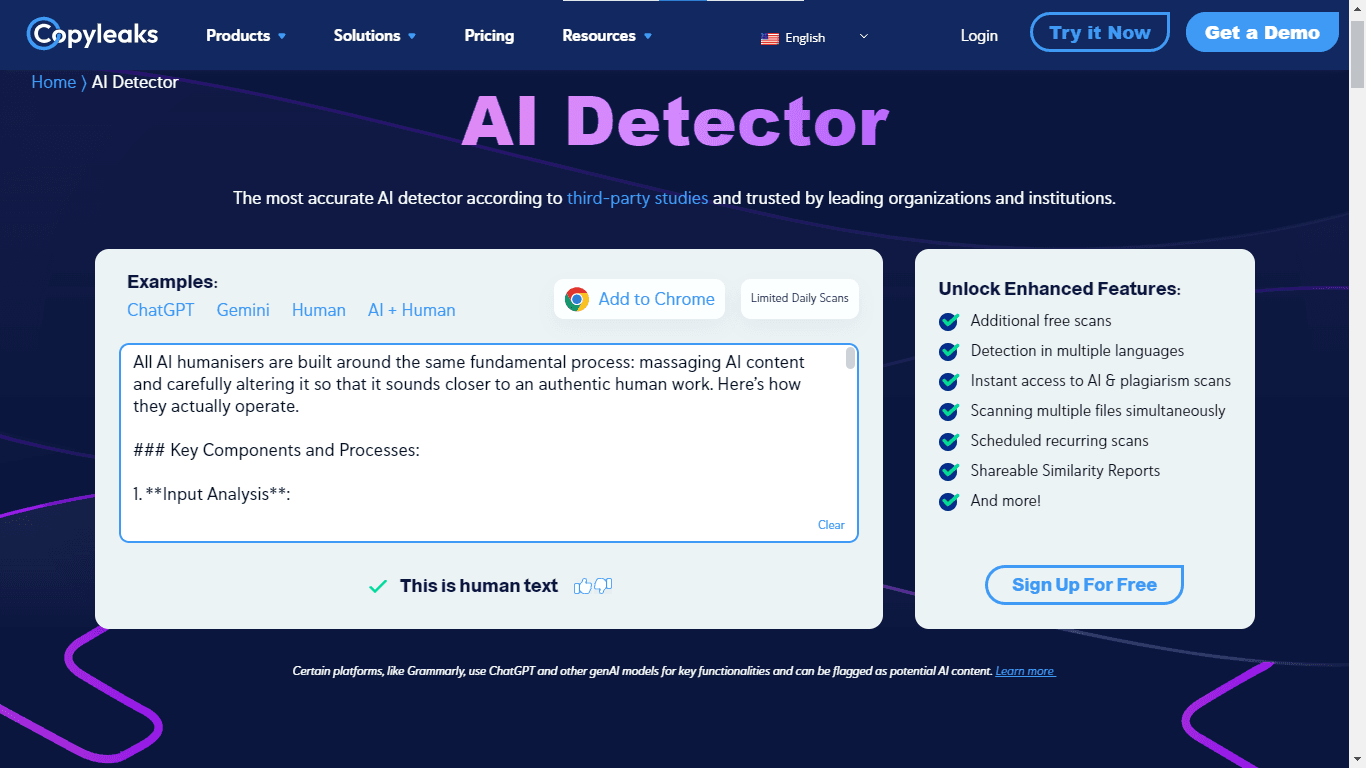Go to the Pricing page
The height and width of the screenshot is (768, 1366).
pyautogui.click(x=489, y=36)
